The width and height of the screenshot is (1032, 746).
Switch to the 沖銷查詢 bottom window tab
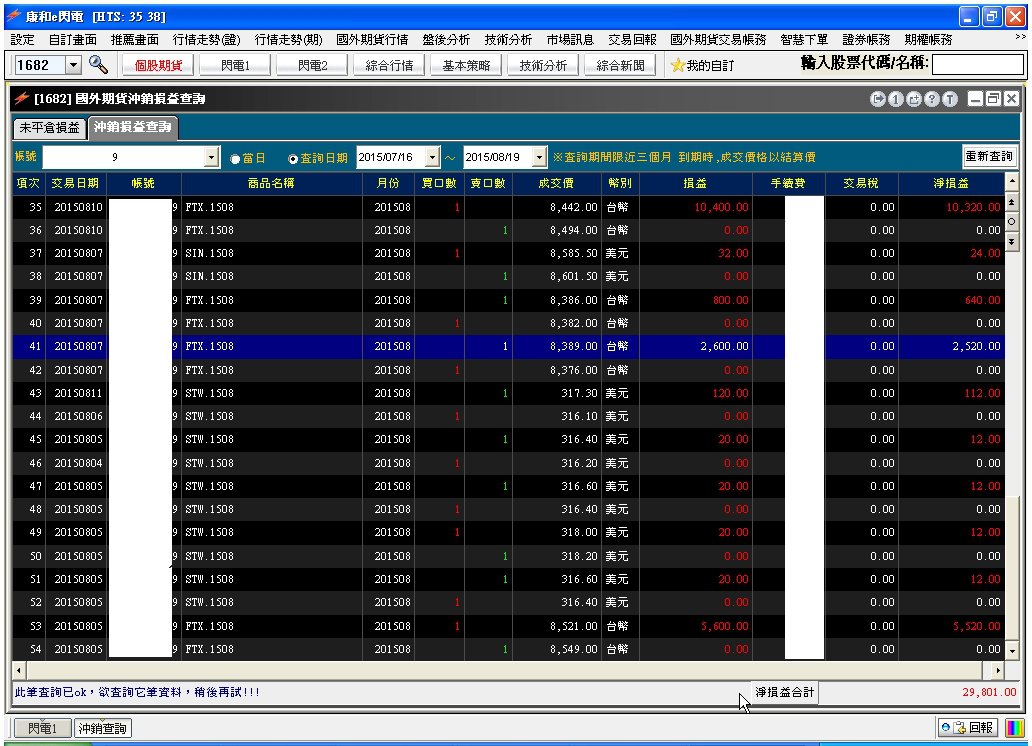(103, 728)
